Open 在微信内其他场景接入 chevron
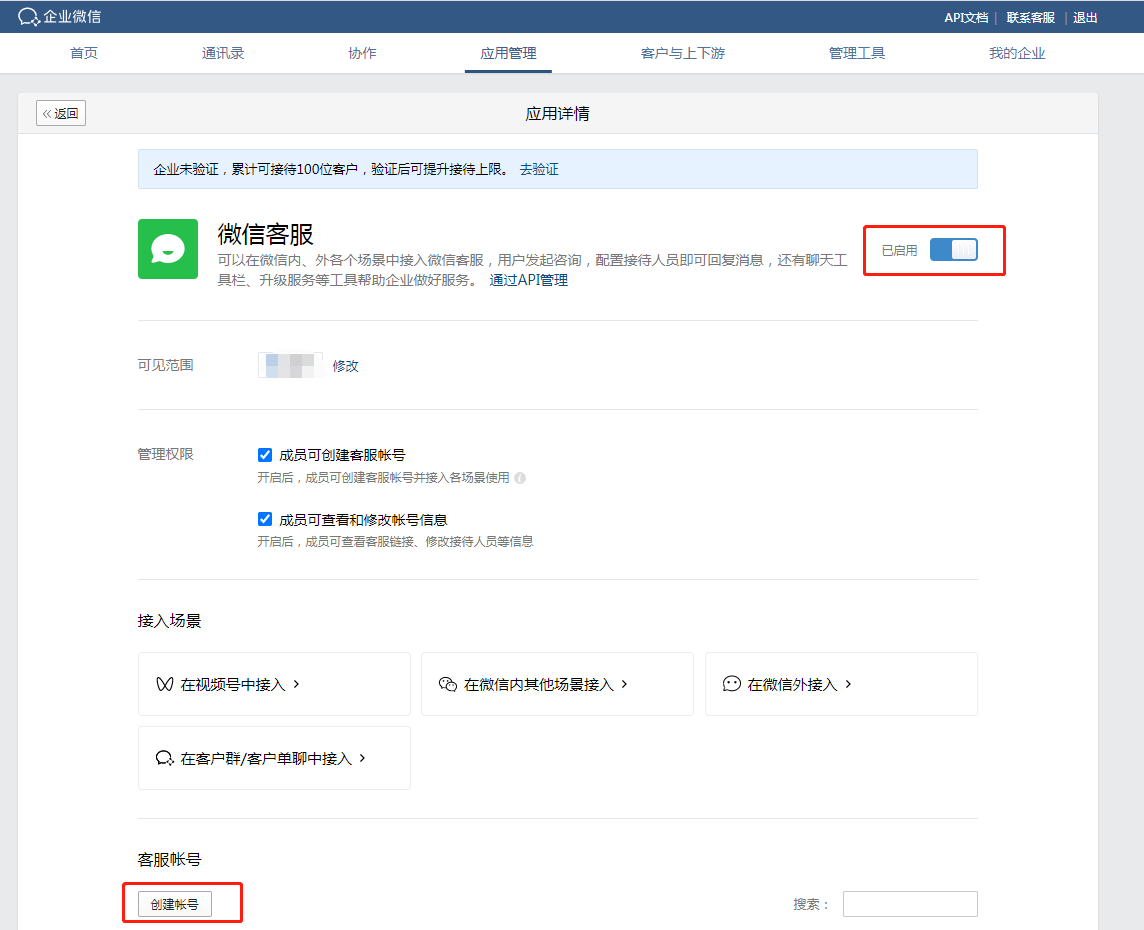The height and width of the screenshot is (930, 1144). click(x=625, y=684)
